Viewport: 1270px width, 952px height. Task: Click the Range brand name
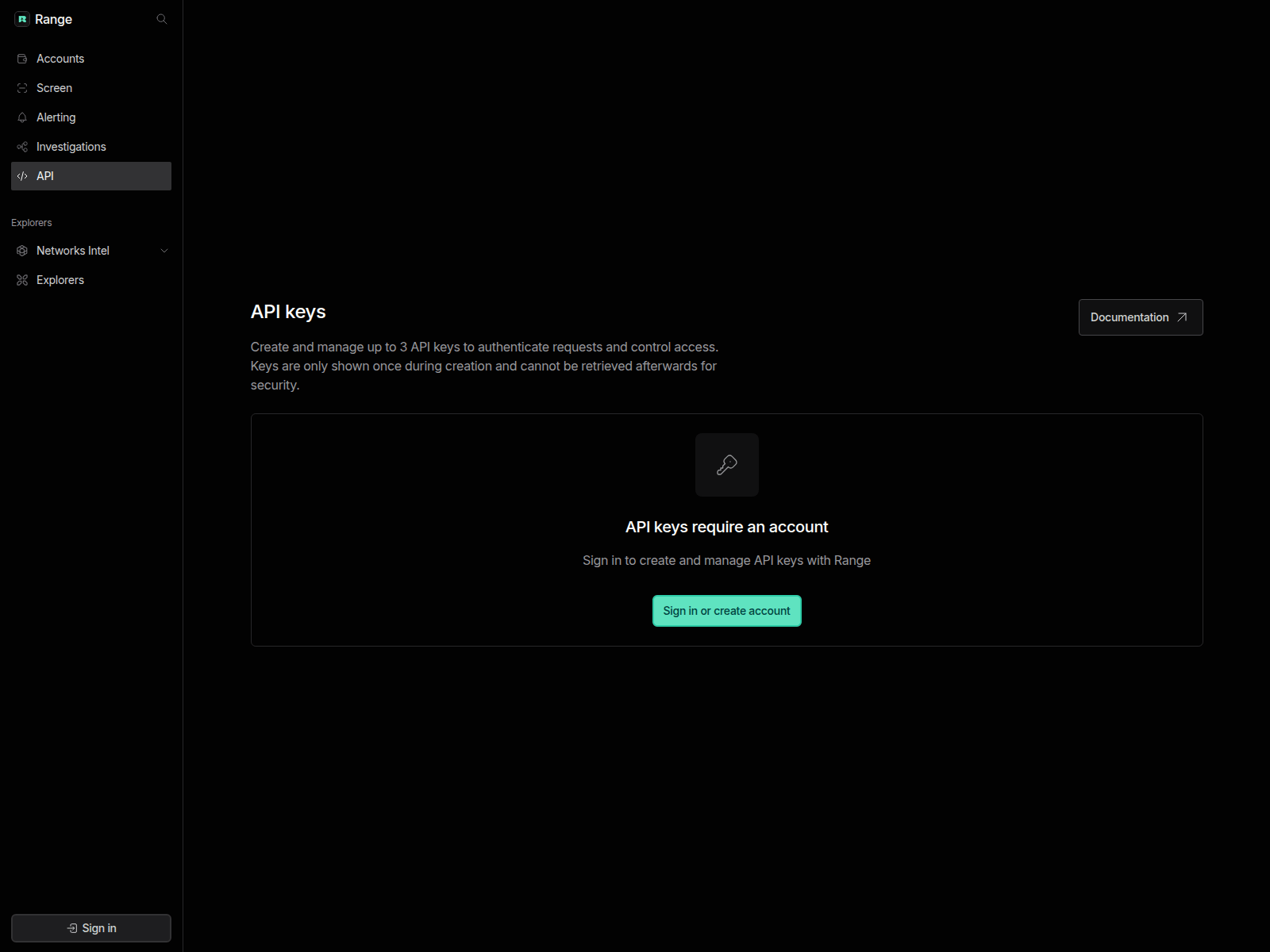[x=53, y=19]
